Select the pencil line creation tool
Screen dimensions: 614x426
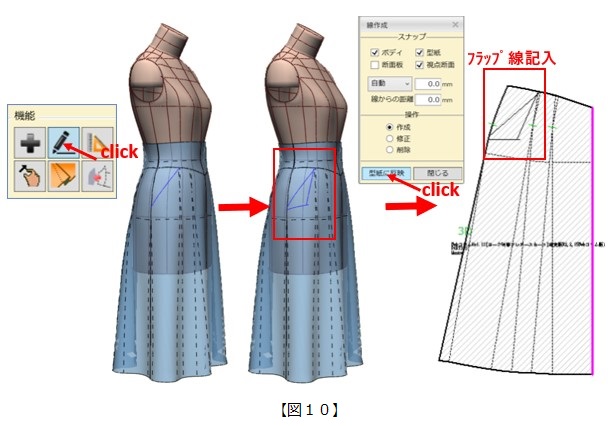pyautogui.click(x=65, y=141)
